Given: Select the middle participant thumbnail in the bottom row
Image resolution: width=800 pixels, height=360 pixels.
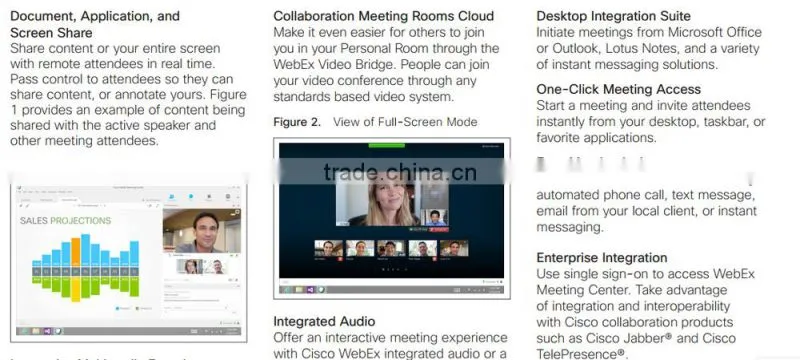Looking at the screenshot, I should (390, 248).
